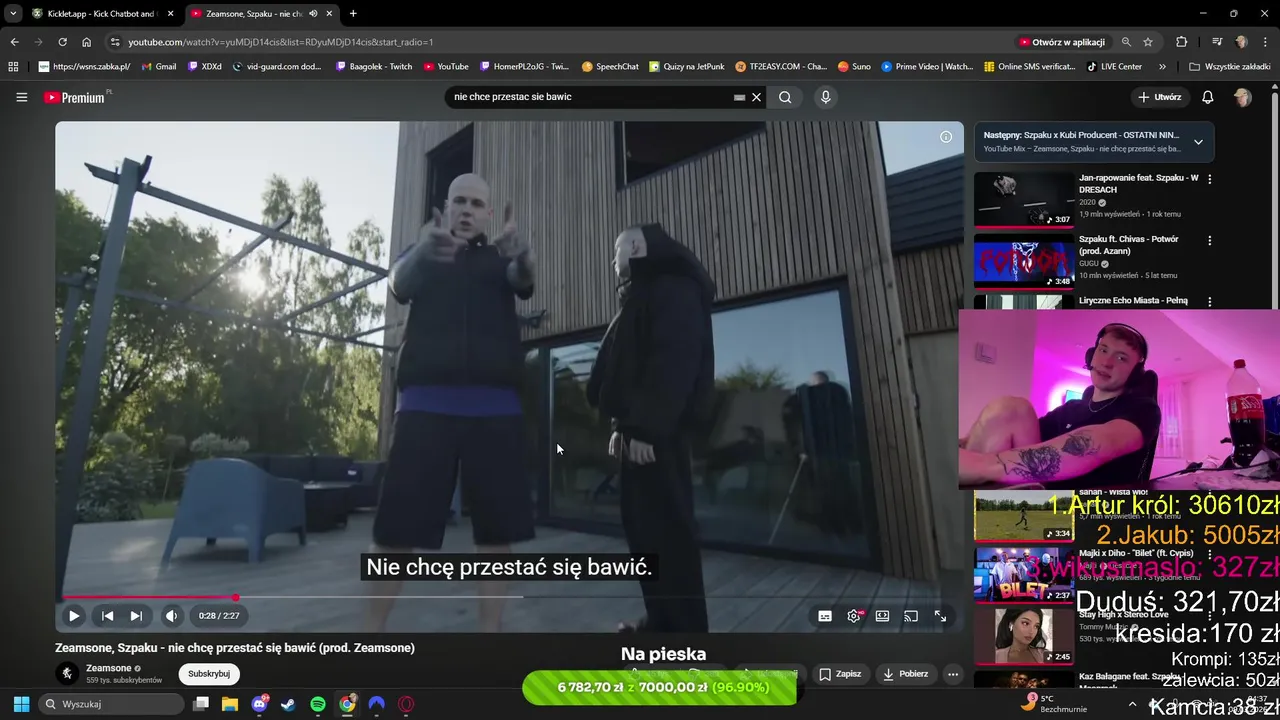1280x720 pixels.
Task: Open Steam from the taskbar
Action: [x=289, y=704]
